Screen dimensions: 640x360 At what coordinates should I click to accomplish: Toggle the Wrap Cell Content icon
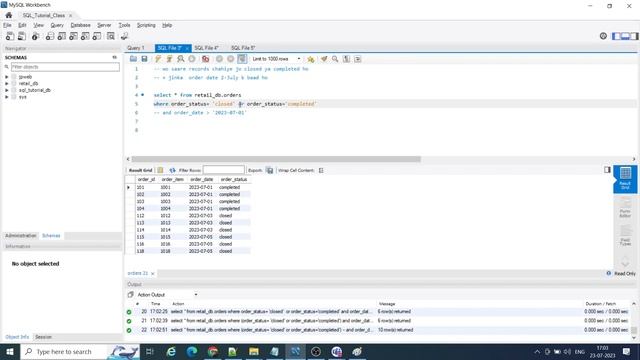click(x=321, y=170)
